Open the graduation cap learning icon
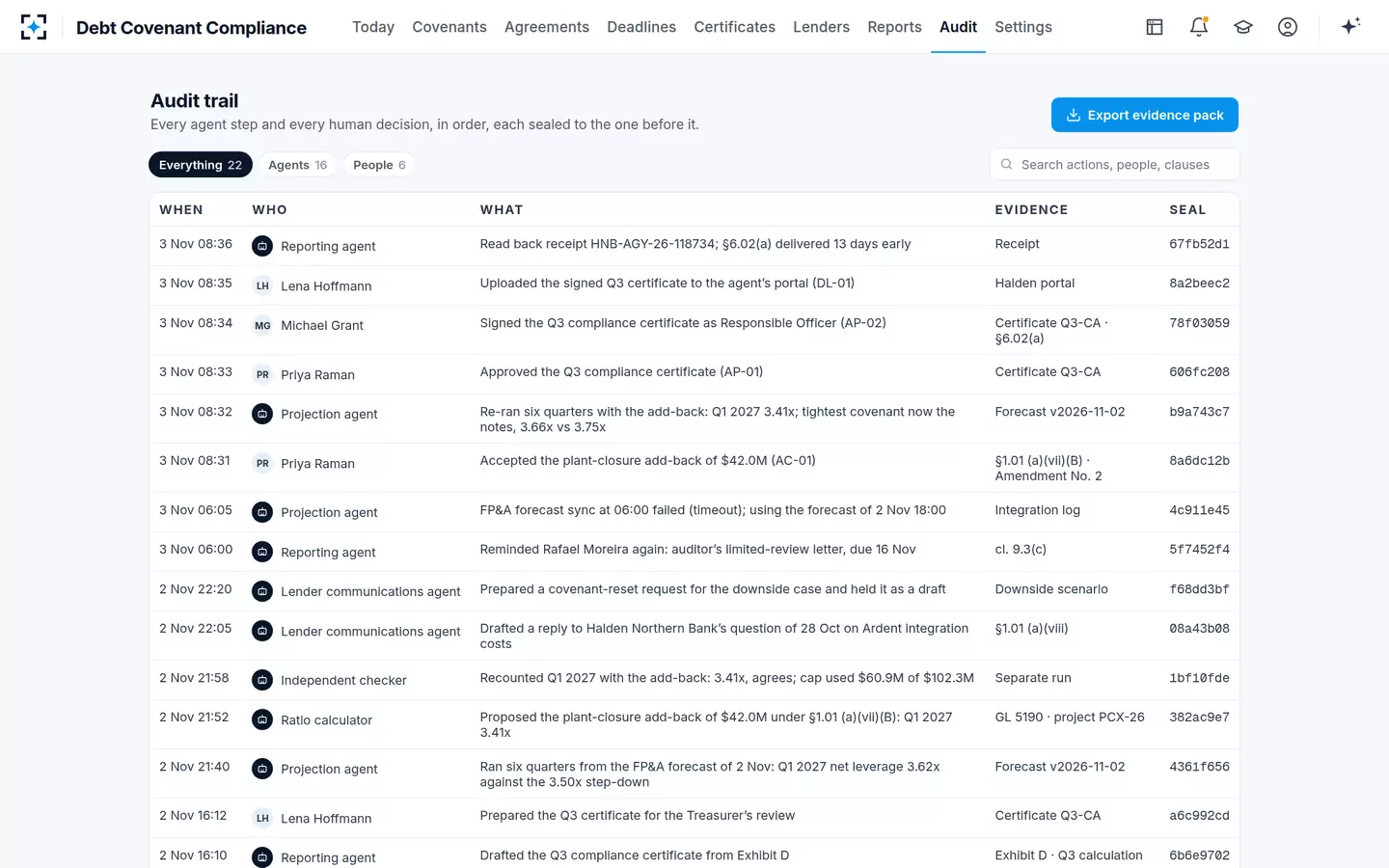 click(x=1243, y=27)
